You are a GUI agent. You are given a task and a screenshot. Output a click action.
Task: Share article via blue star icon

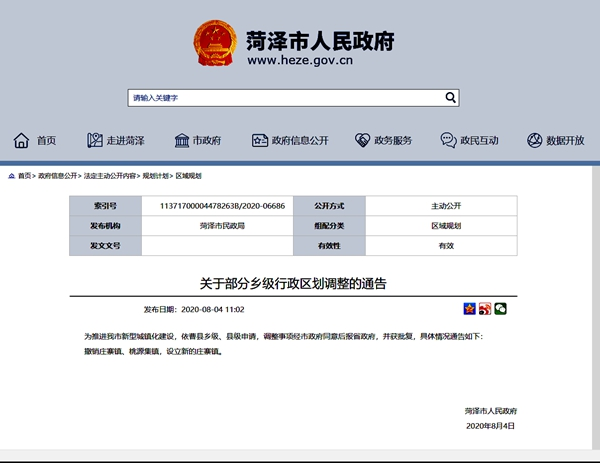coord(470,309)
